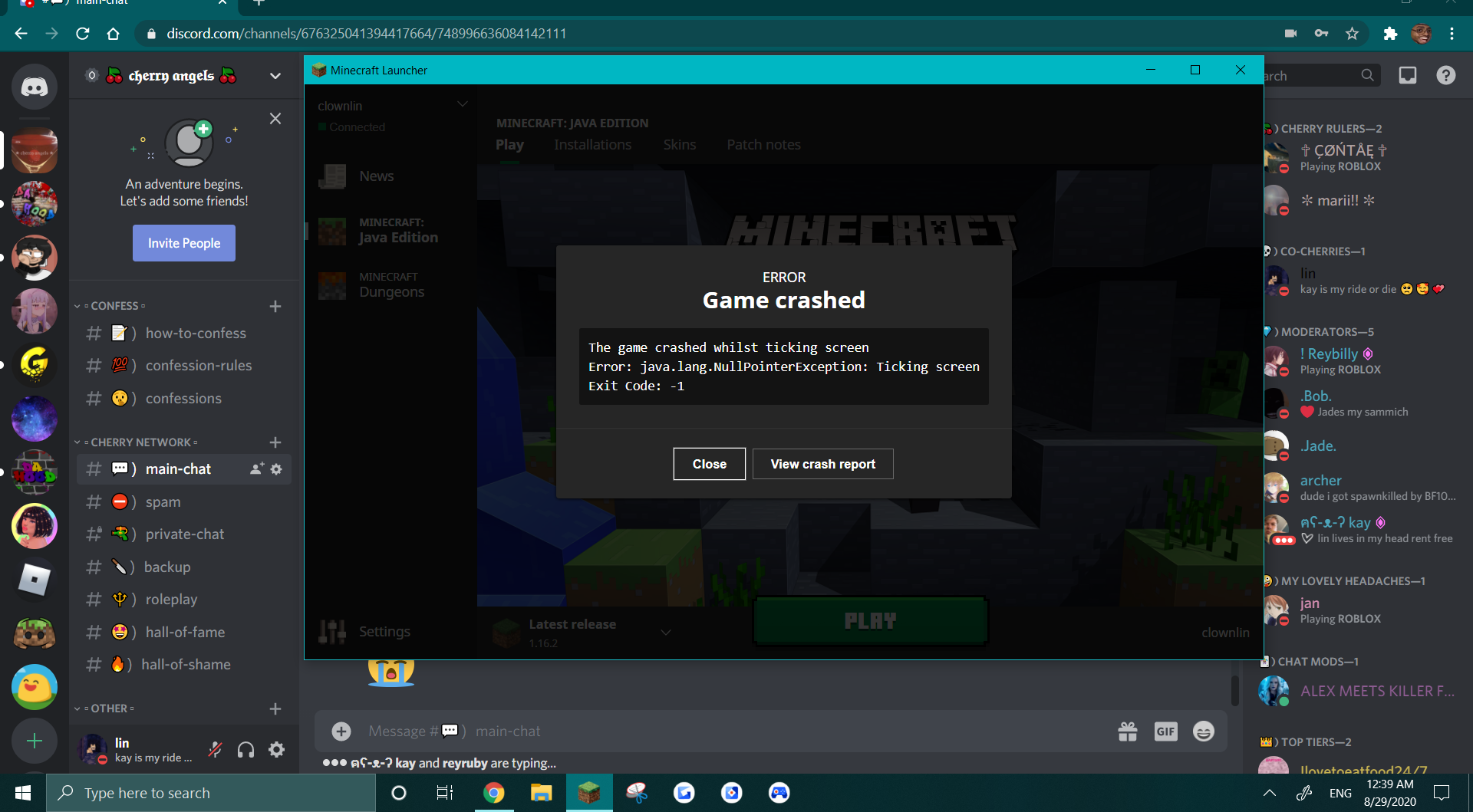Image resolution: width=1473 pixels, height=812 pixels.
Task: Open user settings gear next to lin
Action: point(277,750)
